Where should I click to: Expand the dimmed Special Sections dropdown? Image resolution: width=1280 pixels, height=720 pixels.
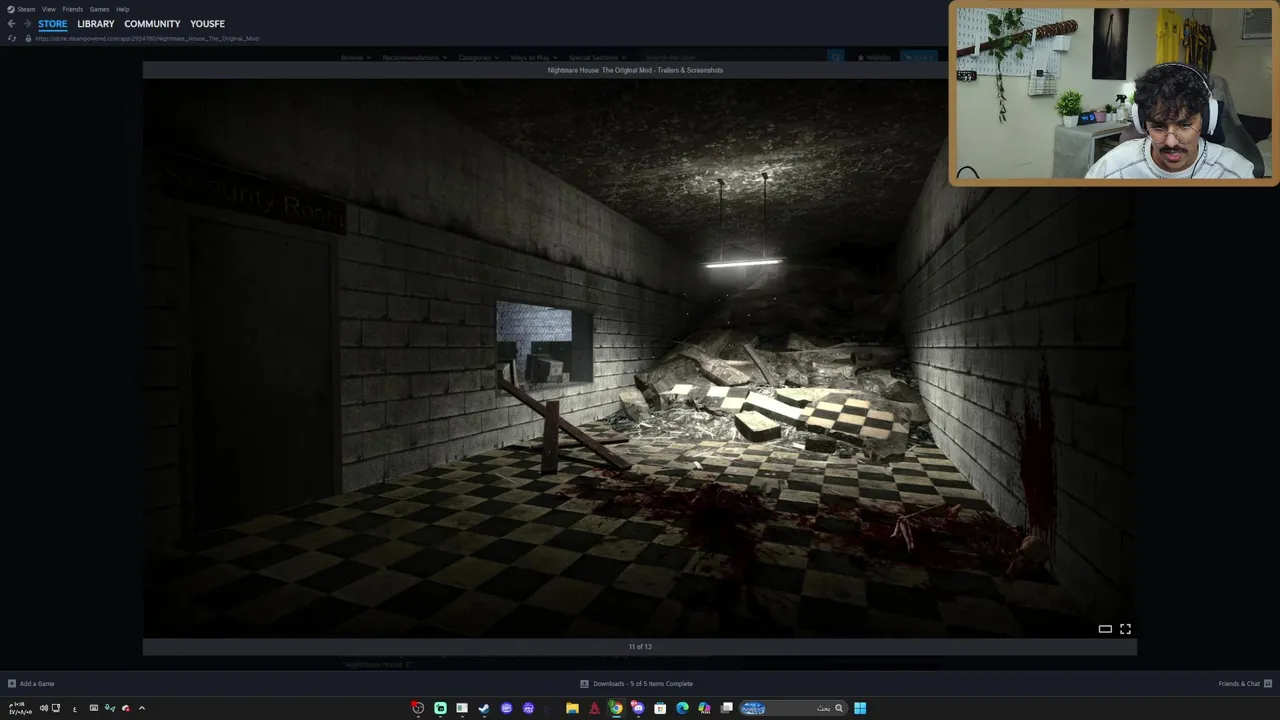pyautogui.click(x=597, y=58)
